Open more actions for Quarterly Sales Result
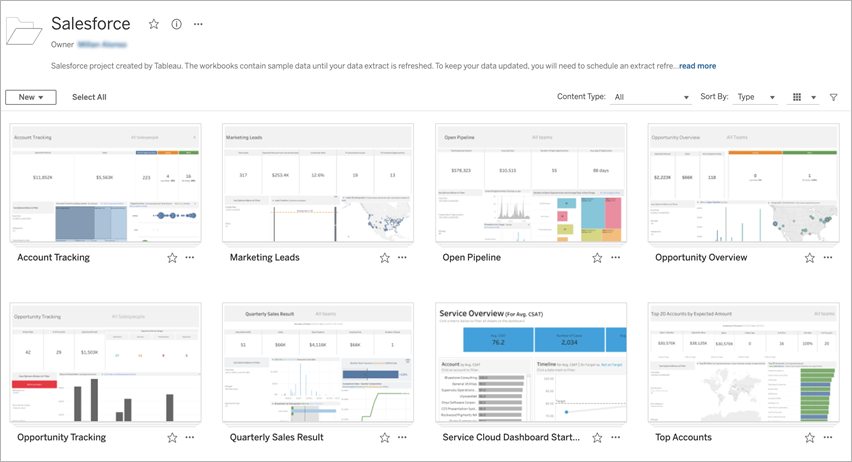852x462 pixels. pyautogui.click(x=402, y=438)
